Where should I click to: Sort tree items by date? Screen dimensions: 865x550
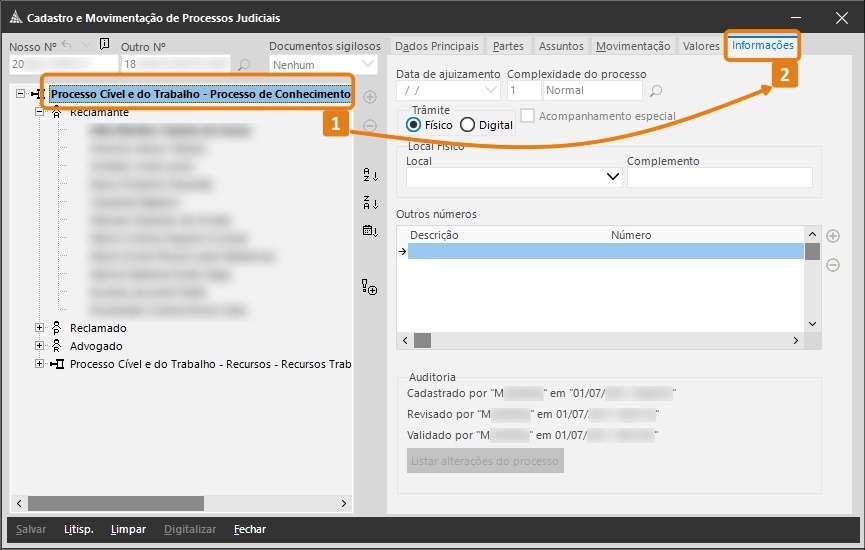click(370, 231)
